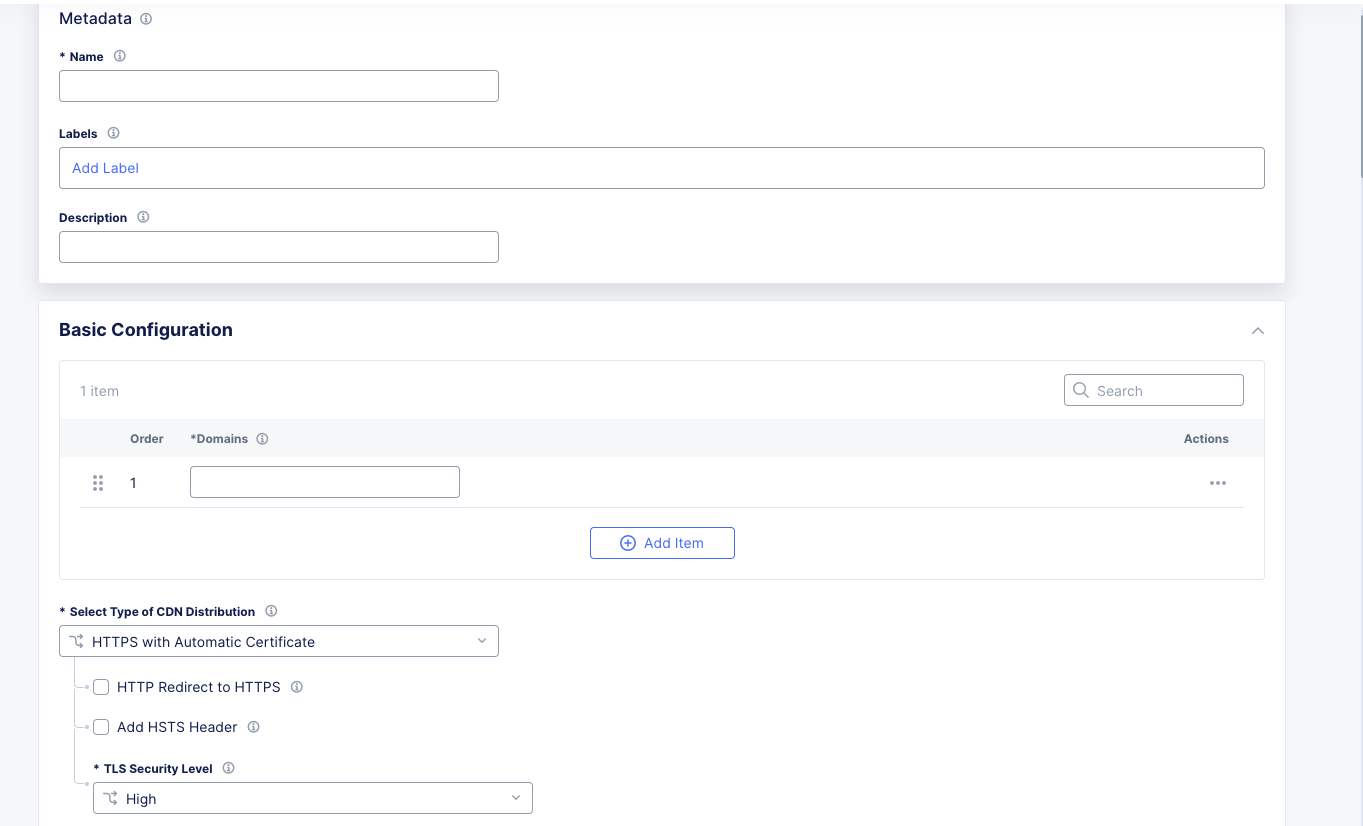The width and height of the screenshot is (1363, 826).
Task: Click info icon for Select Type of CDN Distribution
Action: click(271, 611)
